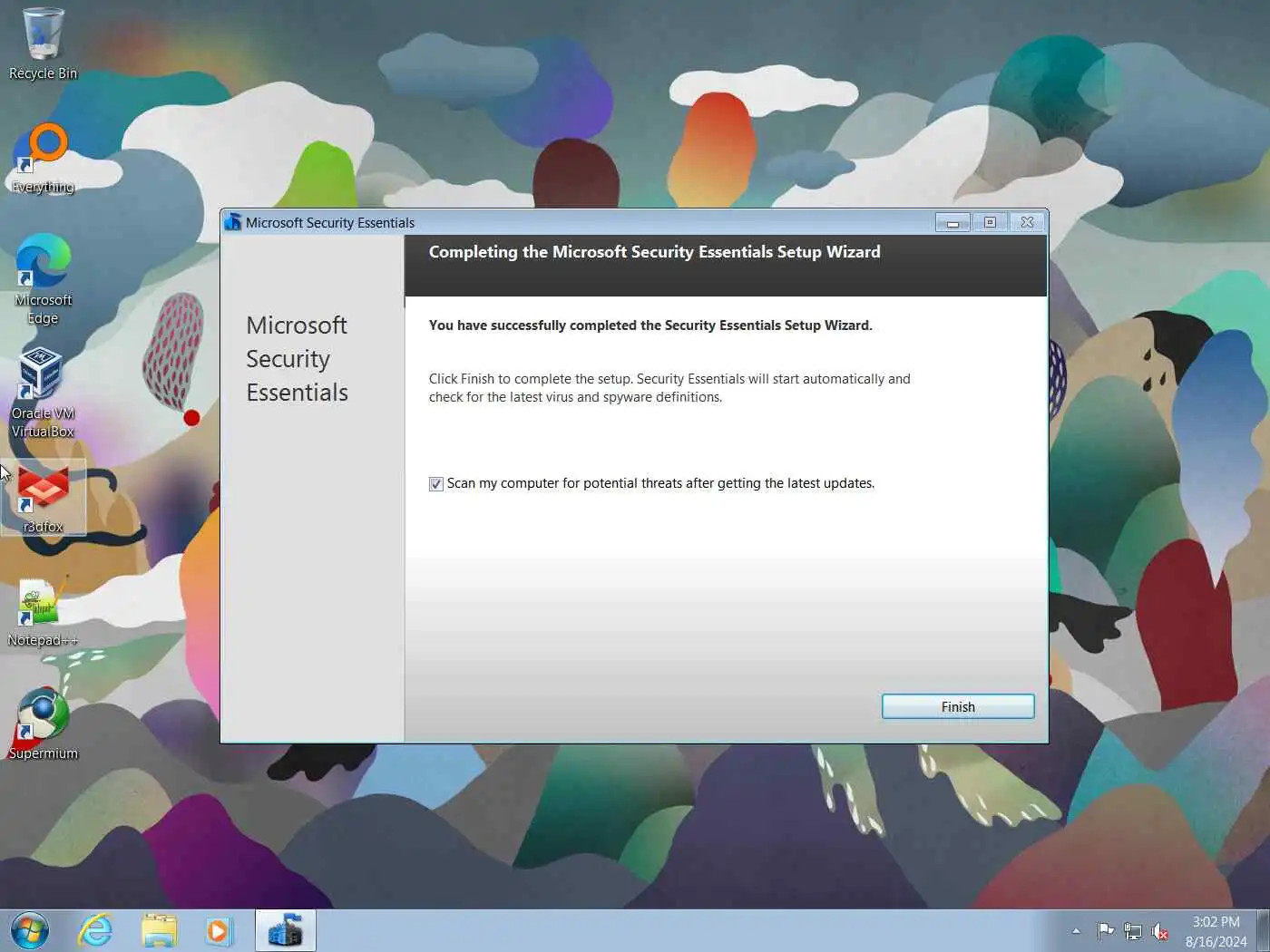Select the Supermium desktop shortcut
This screenshot has height=952, width=1270.
43,724
